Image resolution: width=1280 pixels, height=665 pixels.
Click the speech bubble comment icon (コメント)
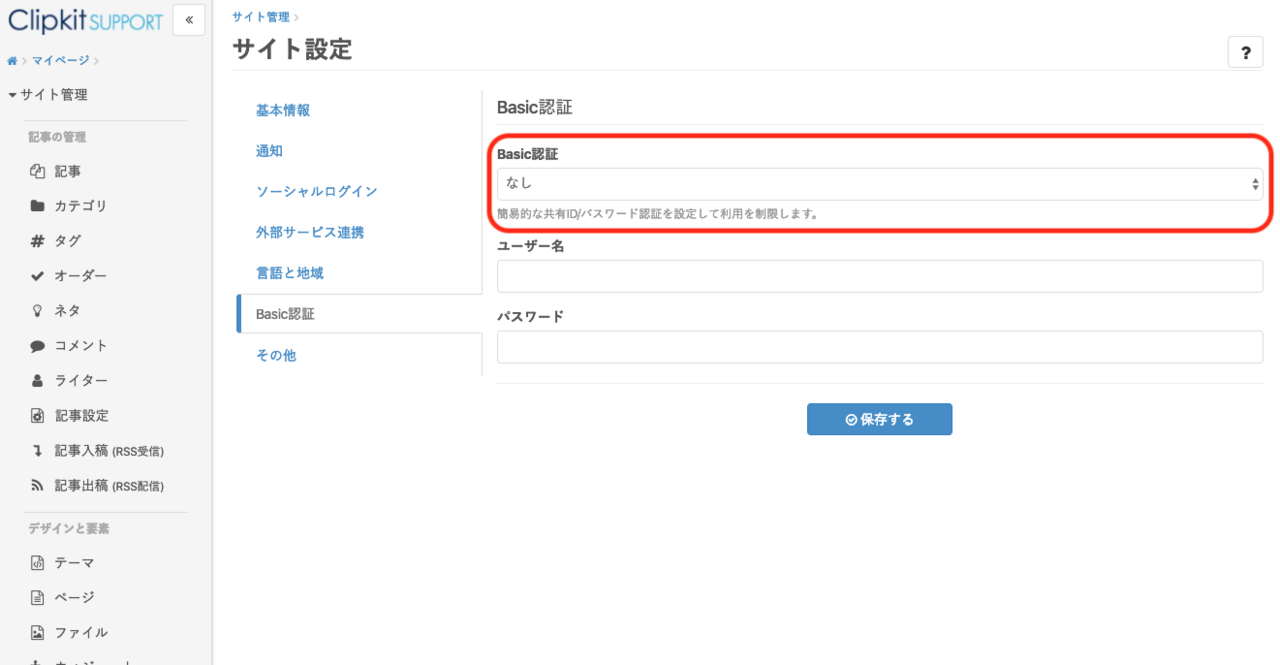[x=38, y=346]
